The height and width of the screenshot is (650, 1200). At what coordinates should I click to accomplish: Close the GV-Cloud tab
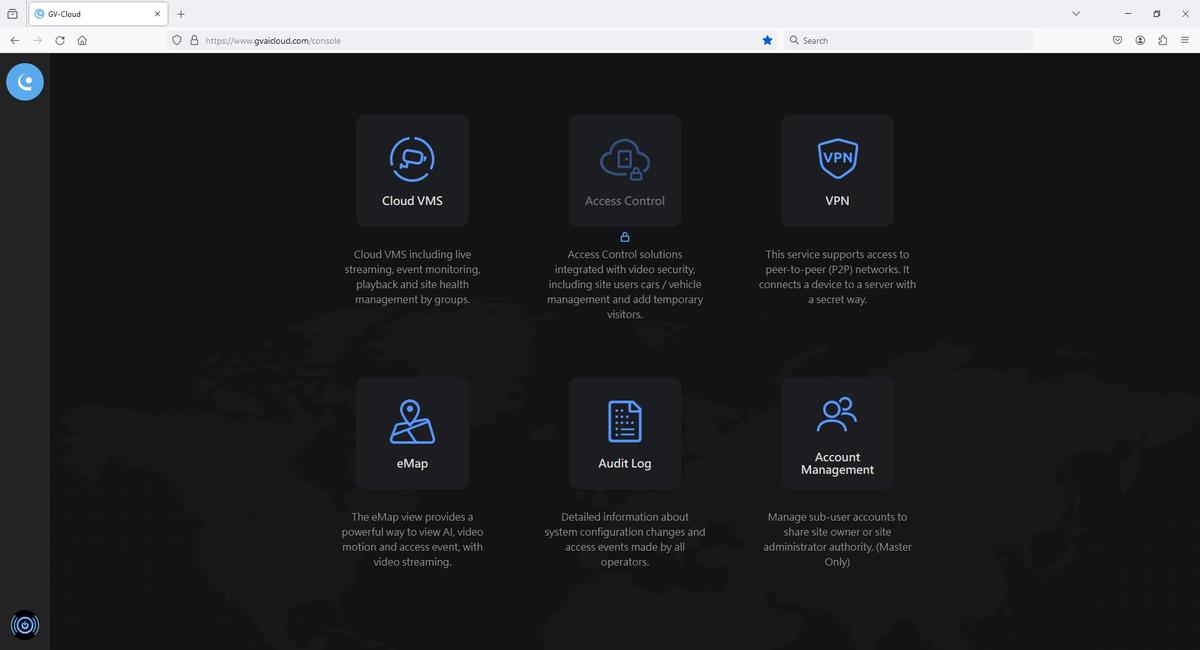coord(158,14)
